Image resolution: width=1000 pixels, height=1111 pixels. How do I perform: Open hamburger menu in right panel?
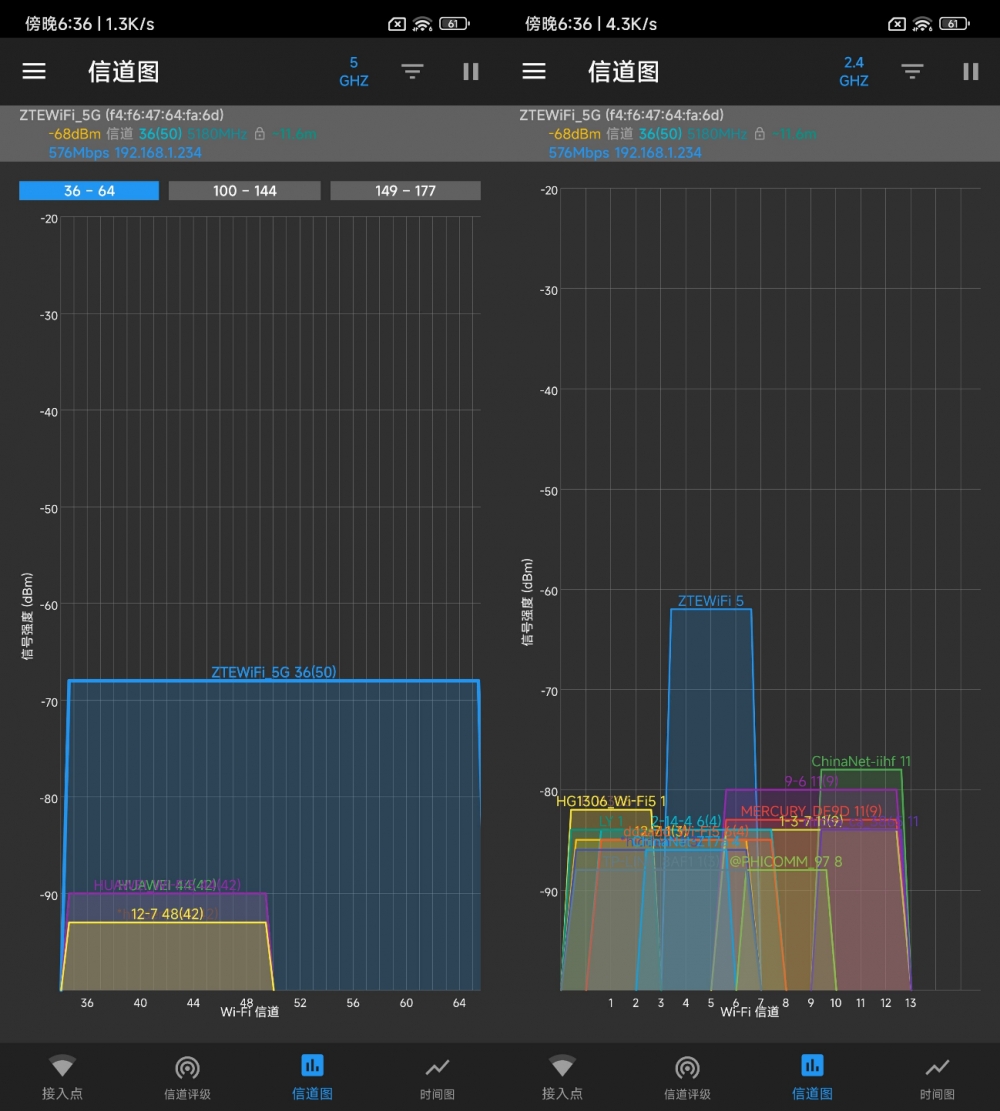[534, 71]
